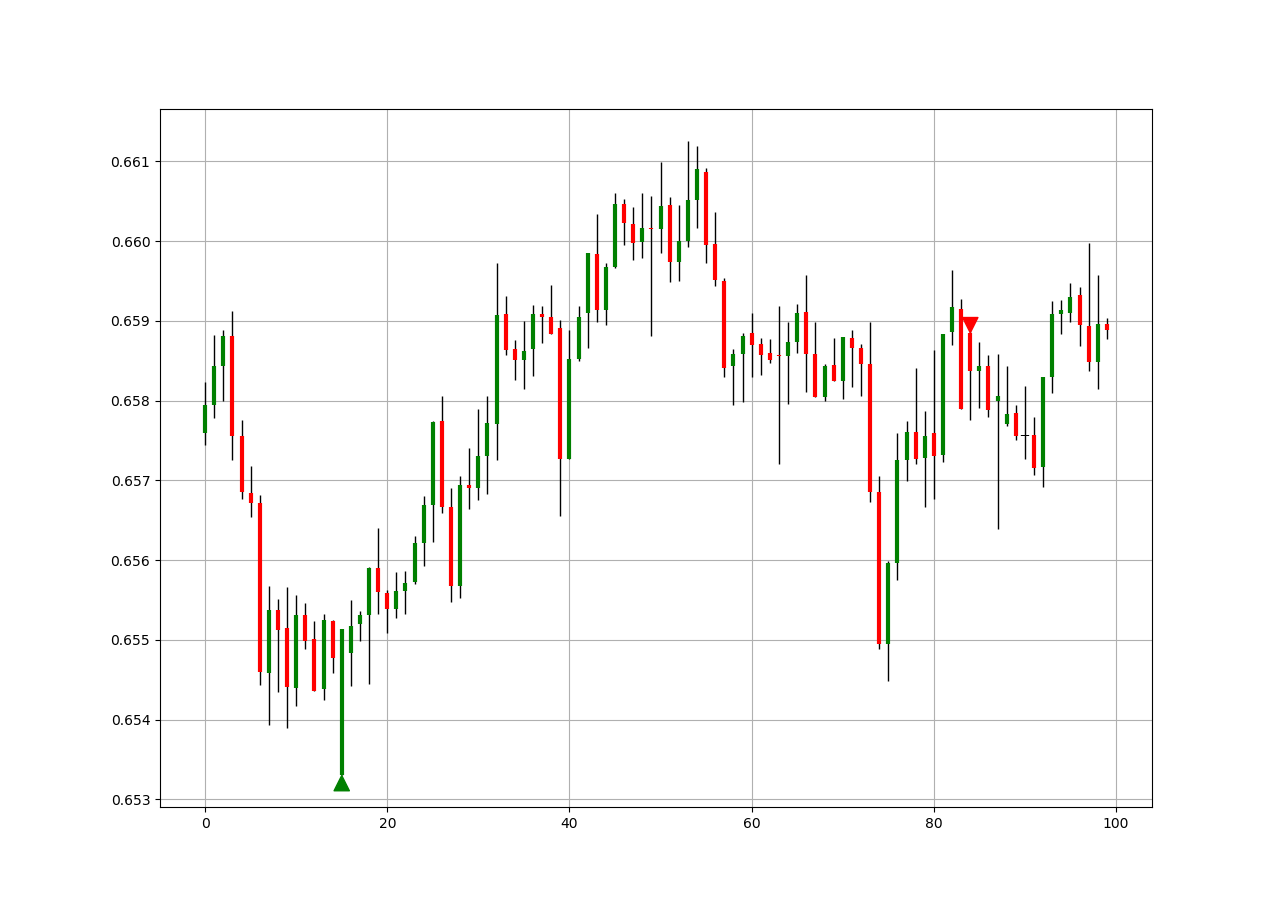The image size is (1280, 907).
Task: Click the x-axis tick label 60
Action: click(x=751, y=823)
